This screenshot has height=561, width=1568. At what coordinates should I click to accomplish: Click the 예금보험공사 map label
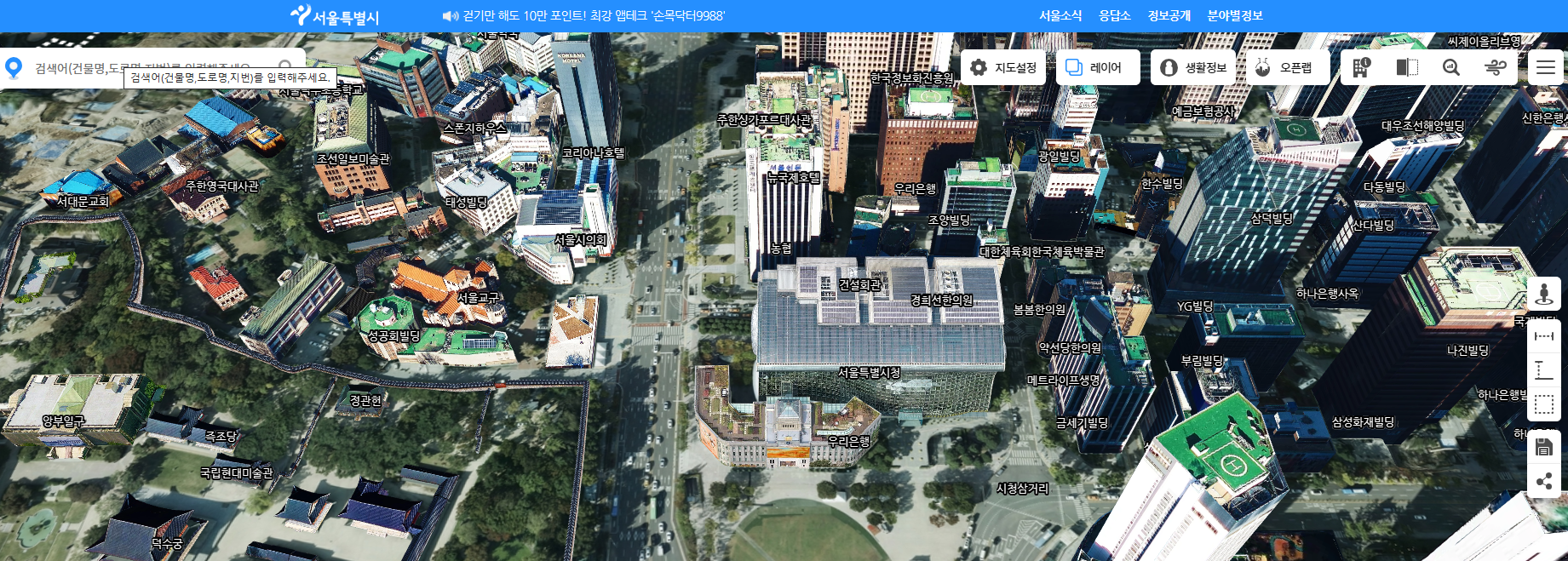coord(1203,111)
